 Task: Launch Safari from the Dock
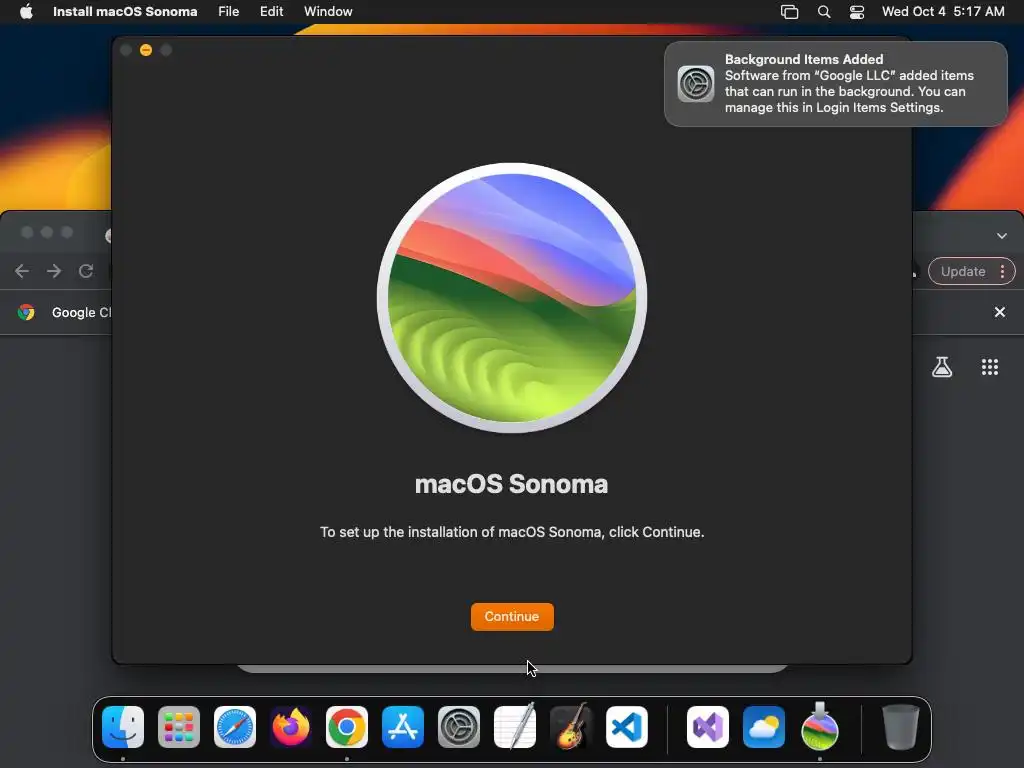[x=235, y=727]
